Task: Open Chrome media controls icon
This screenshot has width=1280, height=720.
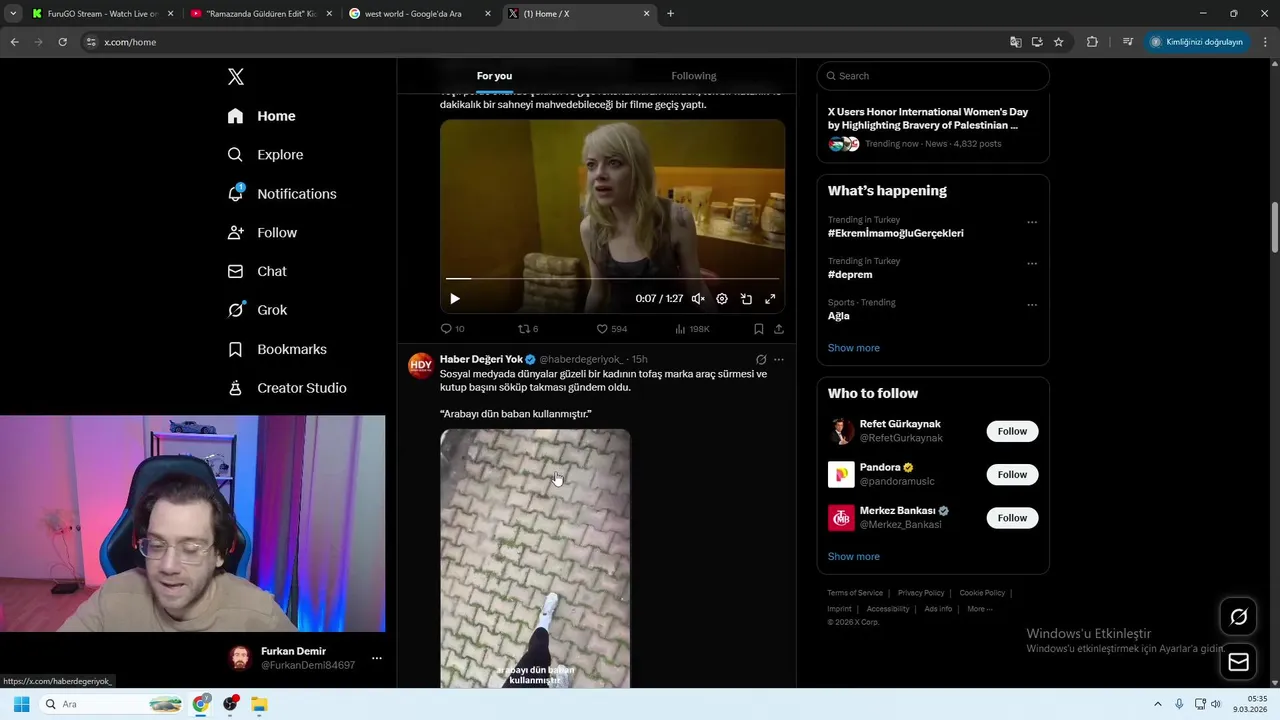Action: point(1128,42)
